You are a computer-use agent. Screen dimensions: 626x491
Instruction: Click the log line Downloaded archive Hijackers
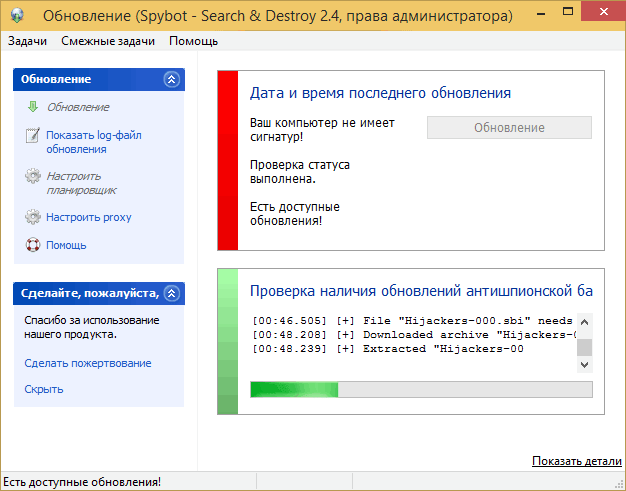414,335
